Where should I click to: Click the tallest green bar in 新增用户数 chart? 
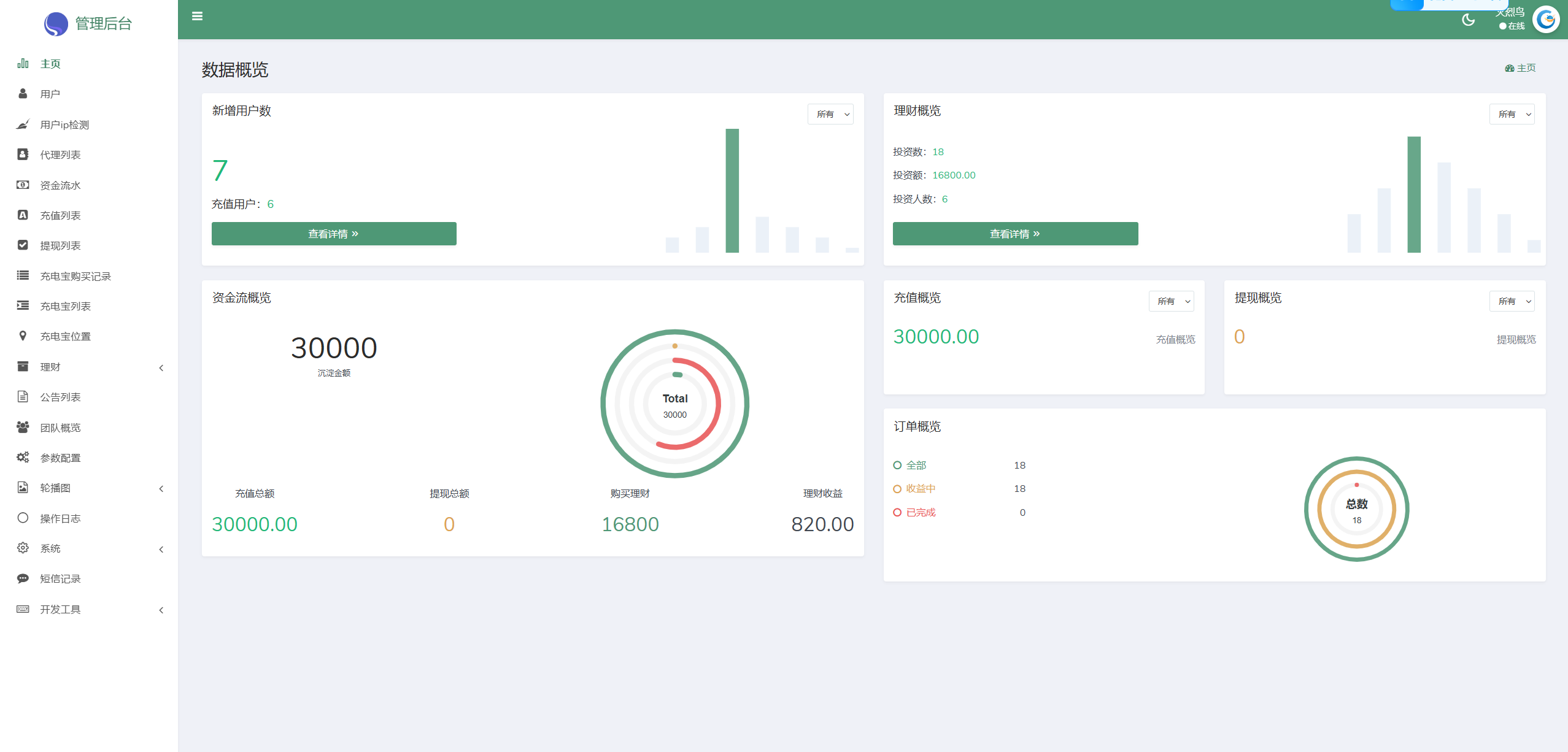pyautogui.click(x=732, y=190)
